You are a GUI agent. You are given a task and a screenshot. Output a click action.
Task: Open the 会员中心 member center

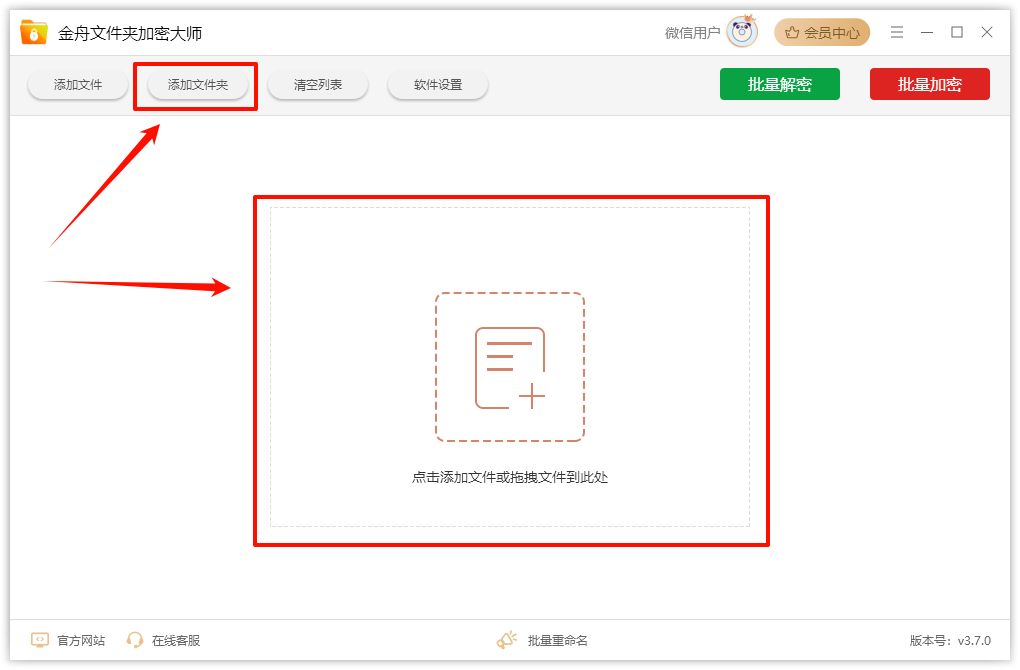click(822, 33)
